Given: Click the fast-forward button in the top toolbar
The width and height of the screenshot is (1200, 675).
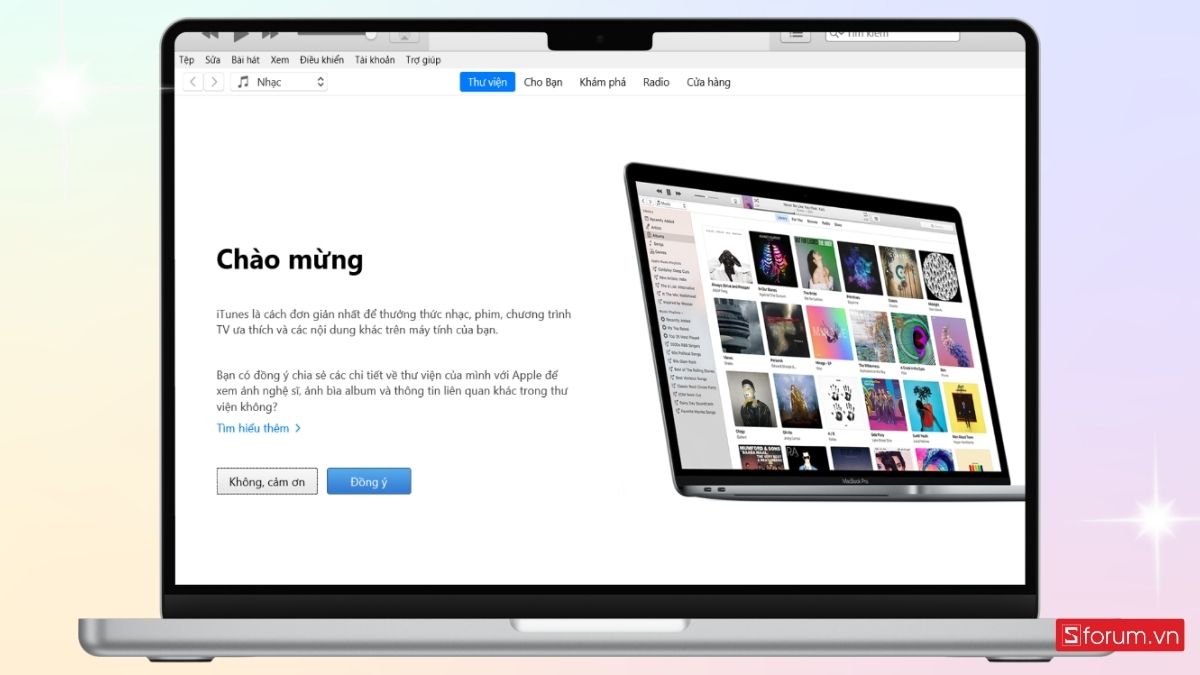Looking at the screenshot, I should coord(272,35).
